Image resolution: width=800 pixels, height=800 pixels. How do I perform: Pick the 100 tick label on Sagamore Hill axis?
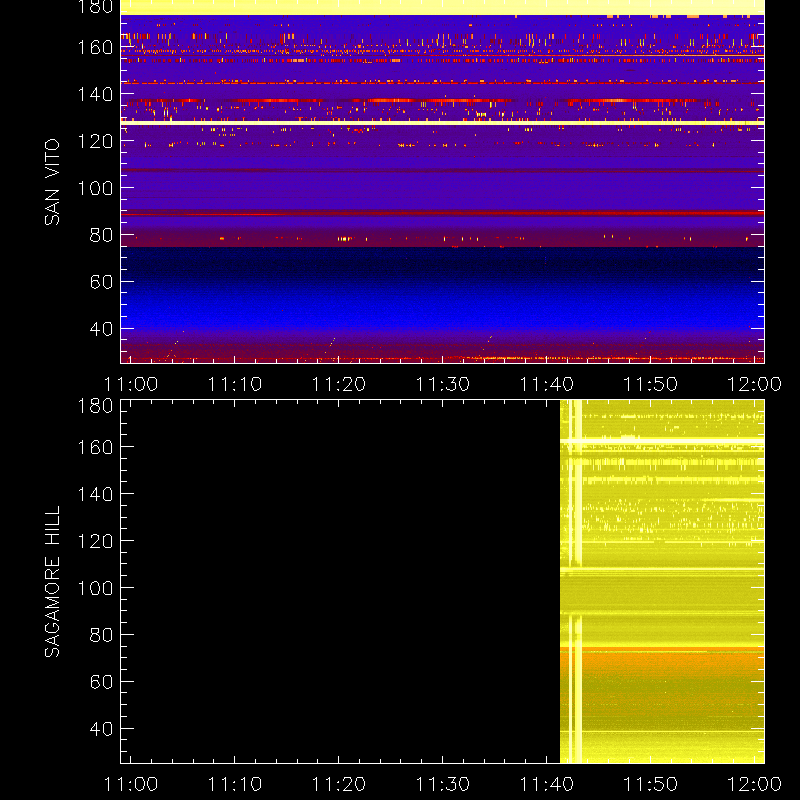pyautogui.click(x=95, y=588)
